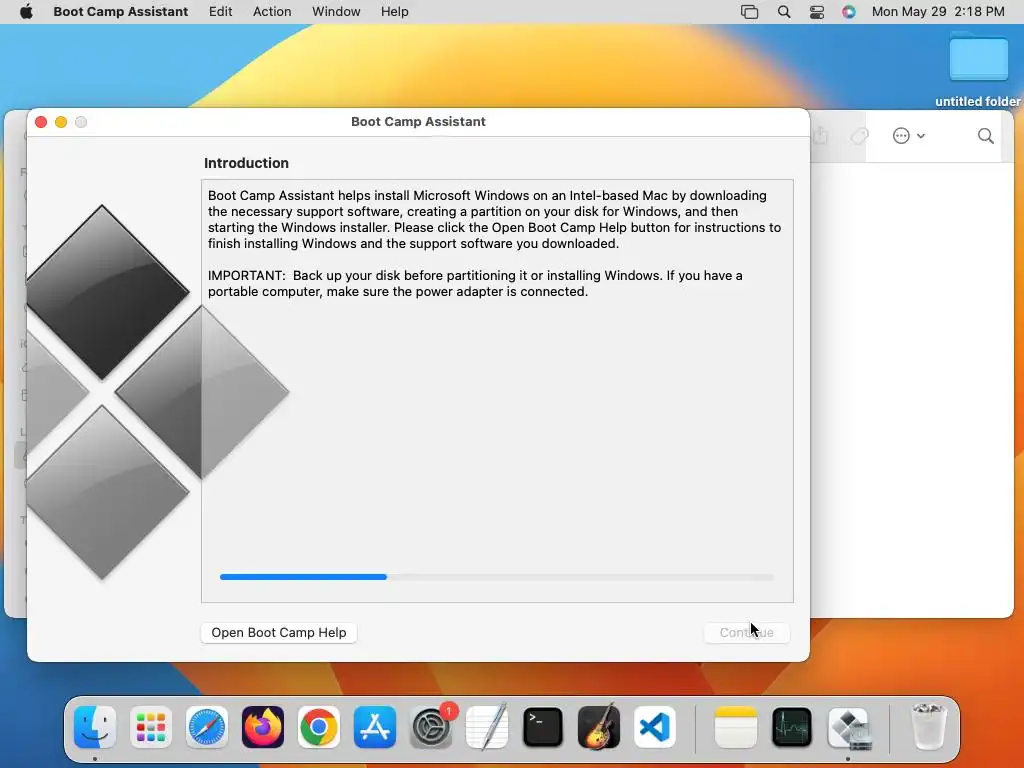Open TextEdit from the Dock
Screen dimensions: 1024x768
(x=487, y=727)
